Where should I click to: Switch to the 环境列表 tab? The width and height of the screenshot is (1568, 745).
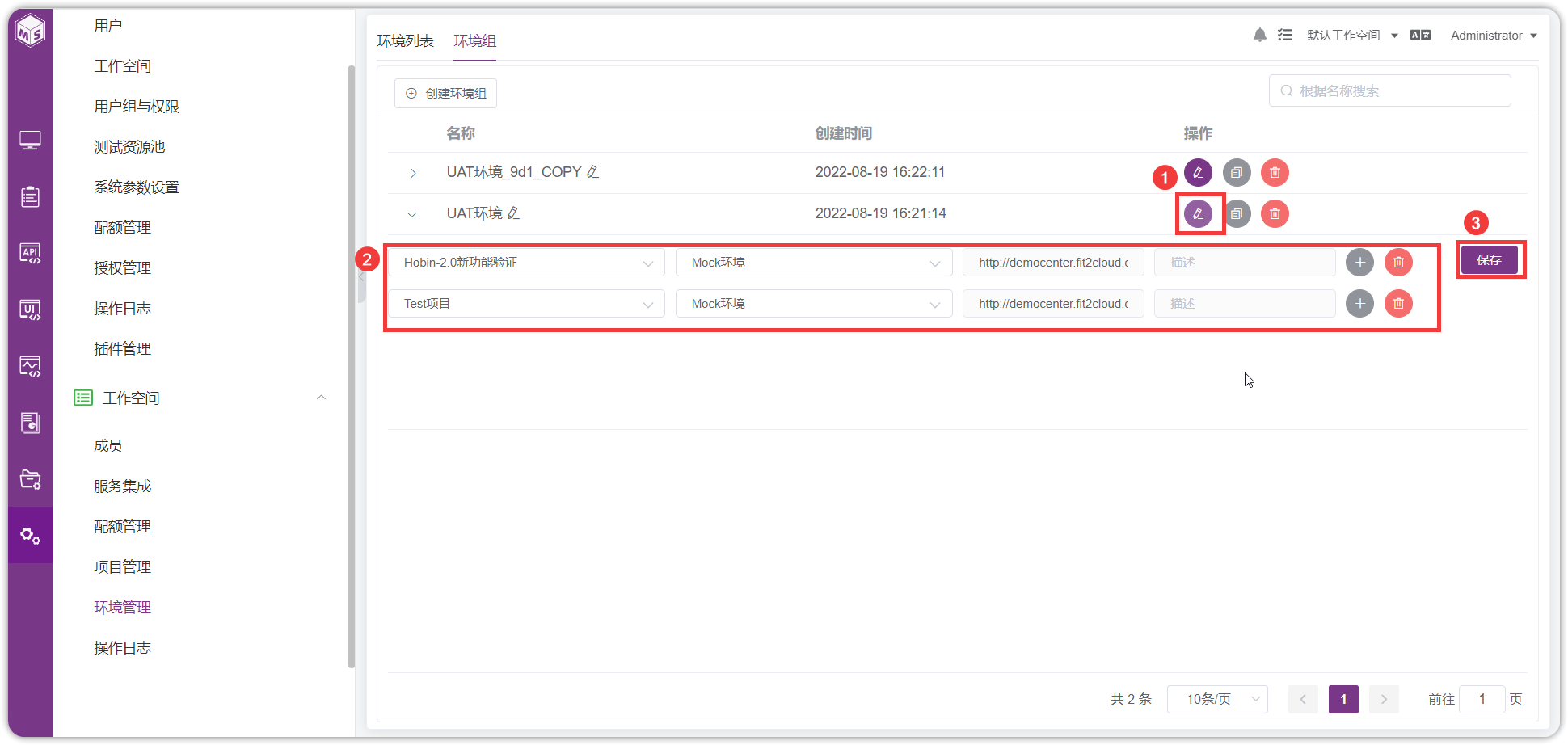coord(405,40)
